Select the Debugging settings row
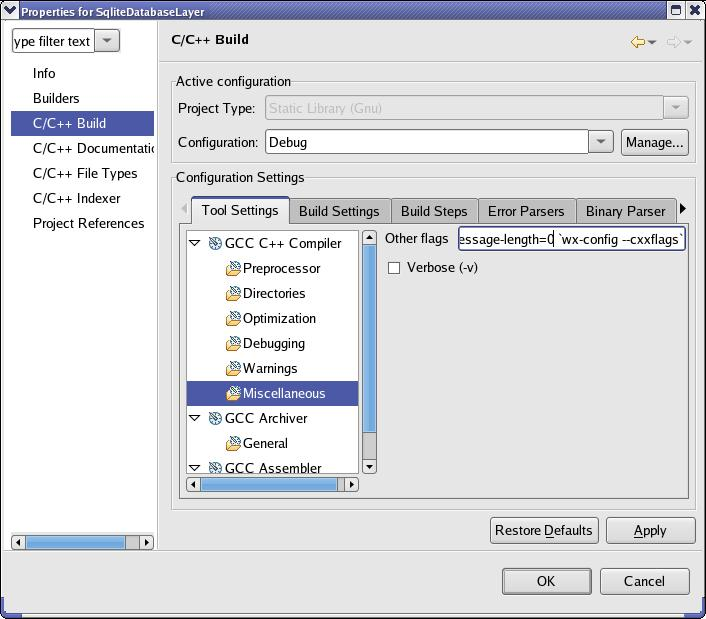 [x=274, y=343]
